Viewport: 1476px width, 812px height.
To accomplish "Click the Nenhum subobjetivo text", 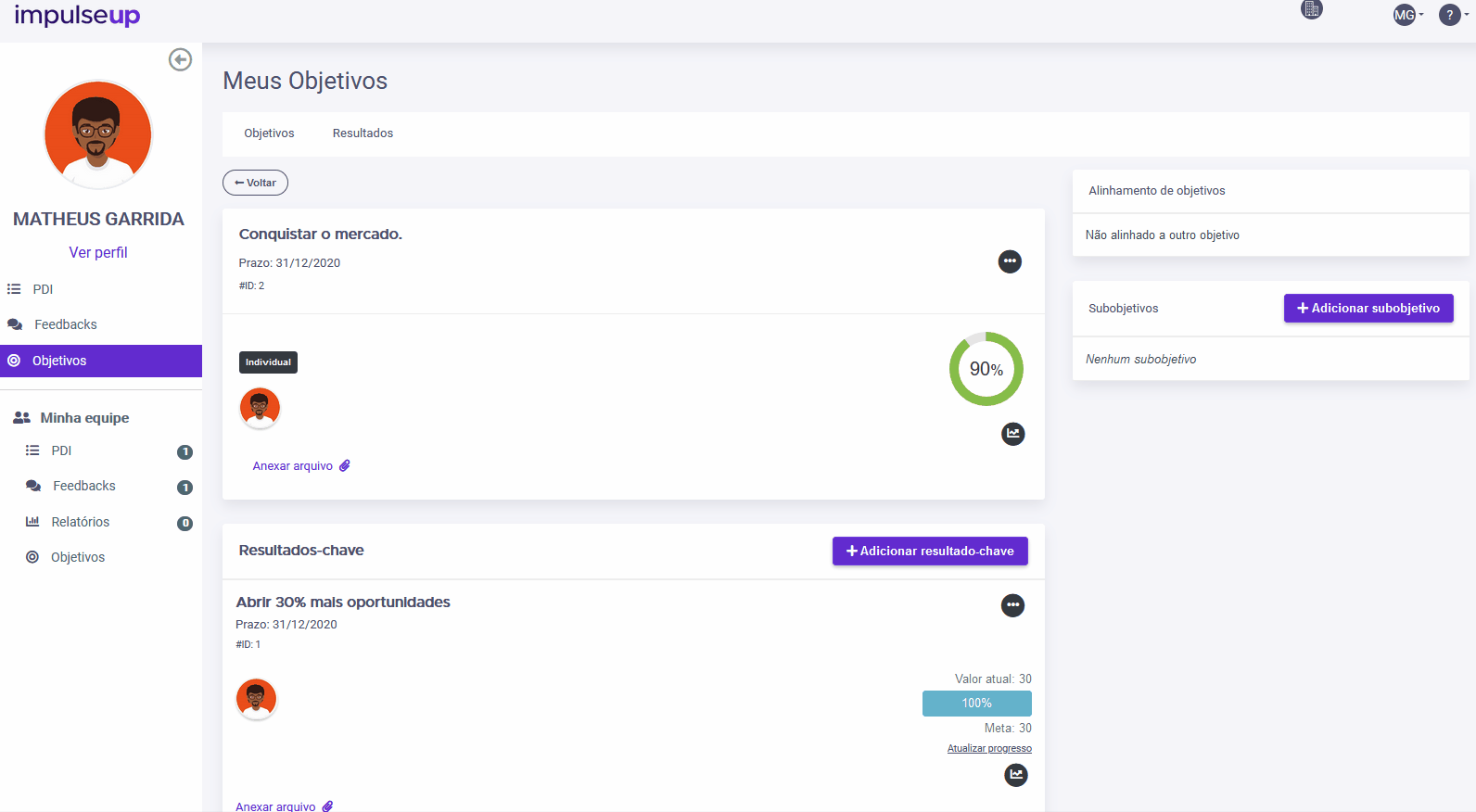I will tap(1140, 360).
